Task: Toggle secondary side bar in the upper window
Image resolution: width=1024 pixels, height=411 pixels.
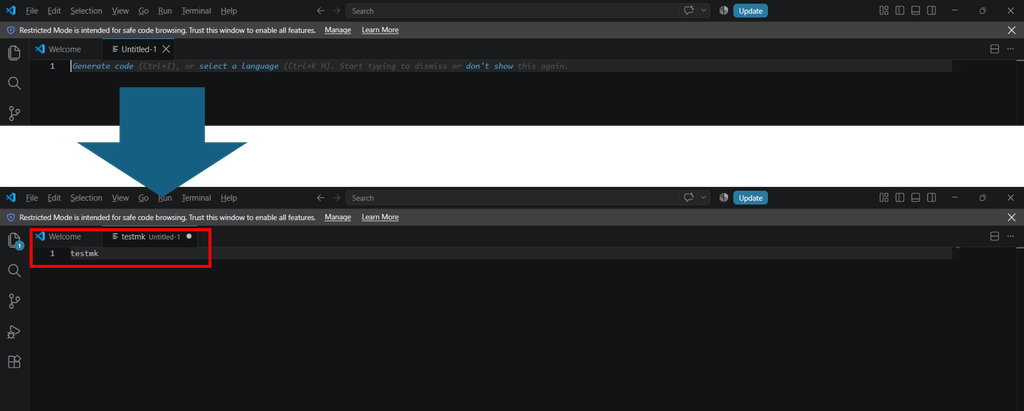Action: [x=932, y=10]
